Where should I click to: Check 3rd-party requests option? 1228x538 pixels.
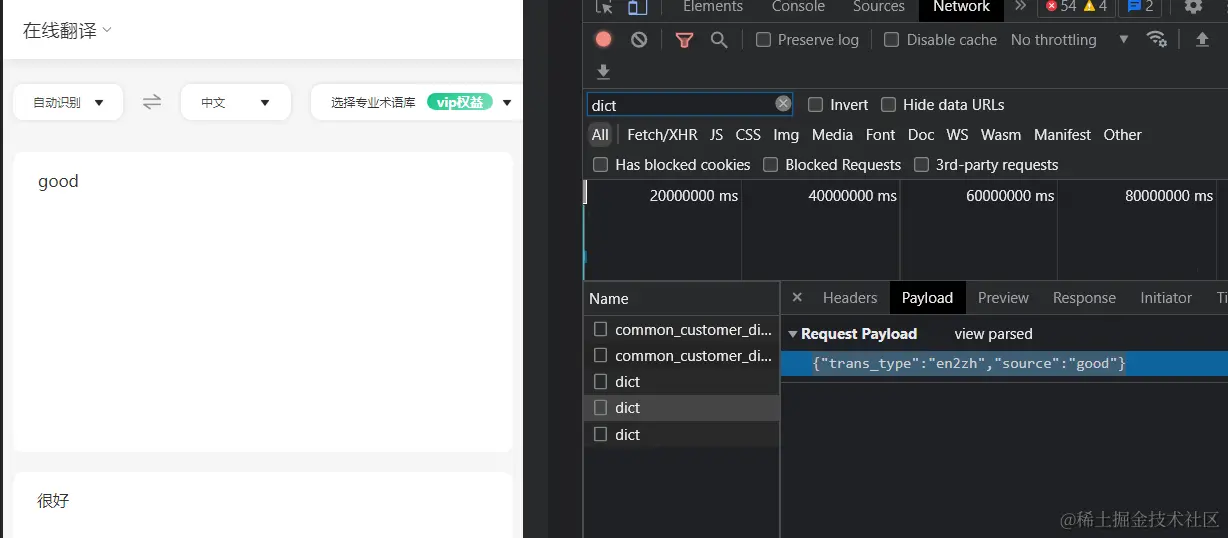[x=922, y=165]
